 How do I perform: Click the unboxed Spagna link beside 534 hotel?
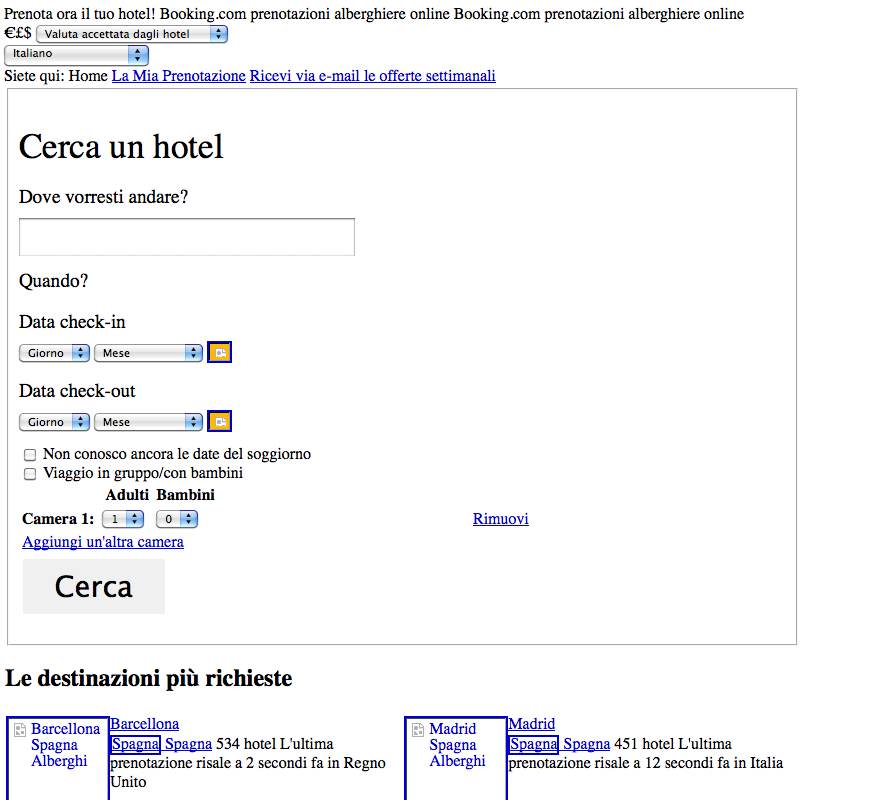click(x=189, y=744)
